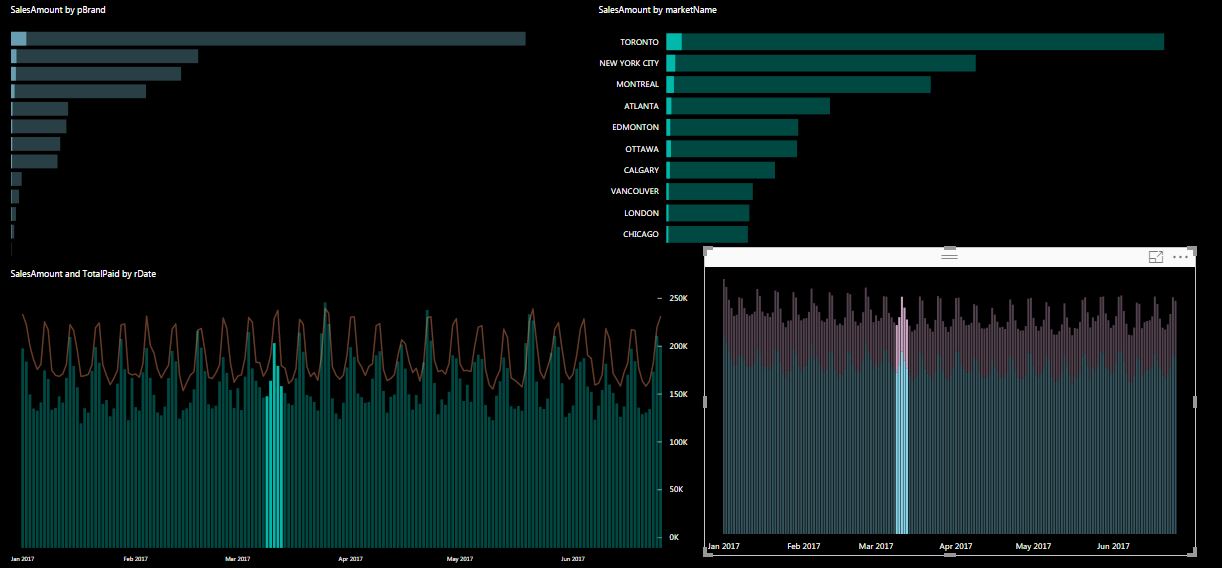The width and height of the screenshot is (1222, 568).
Task: Click the 150K y-axis value
Action: click(x=679, y=394)
